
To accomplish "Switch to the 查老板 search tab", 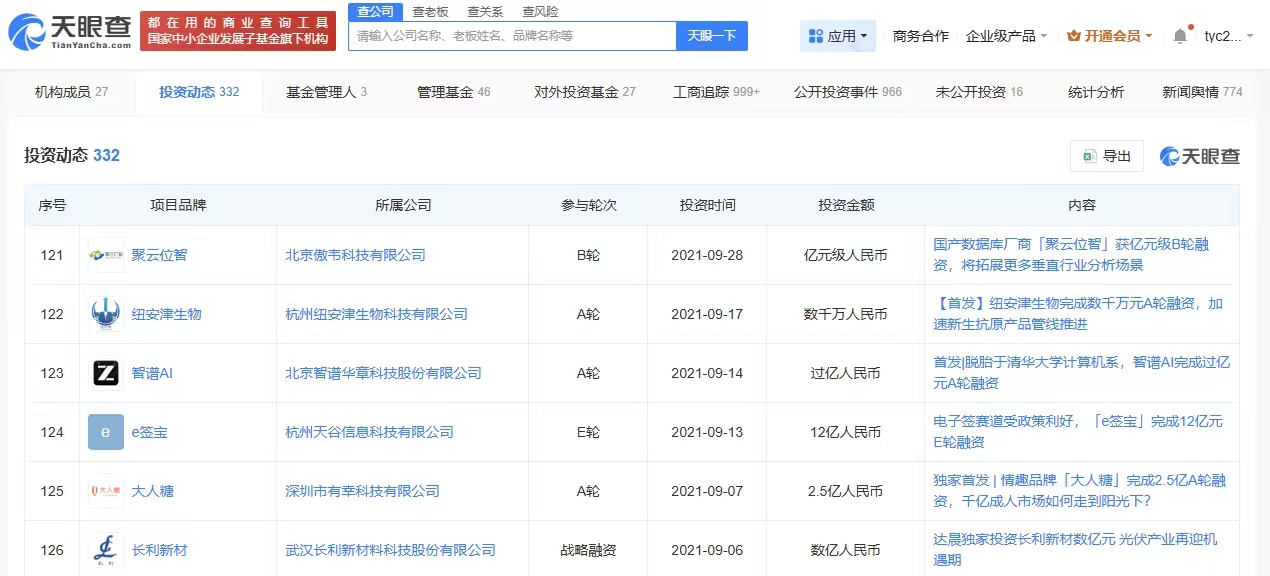I will click(432, 11).
